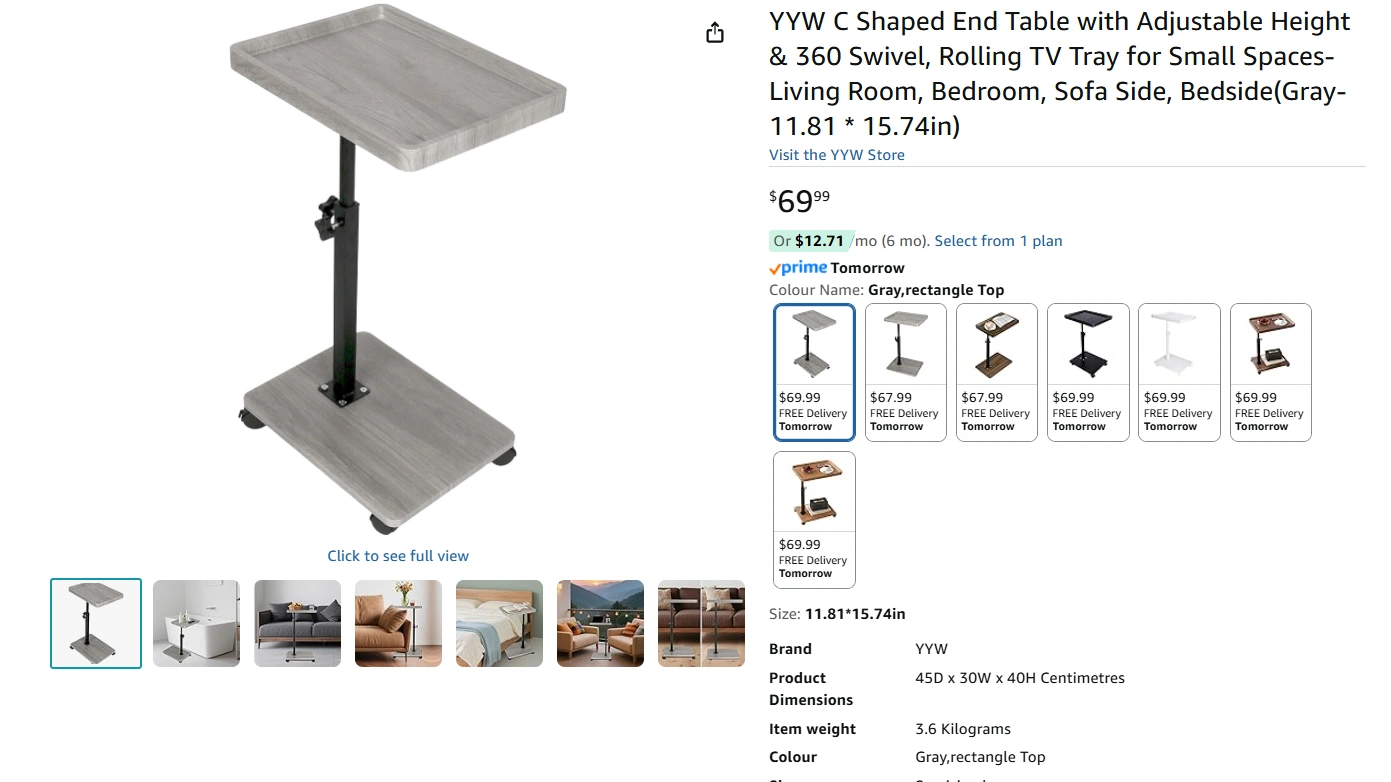
Task: View the bedside scene thumbnail
Action: [x=500, y=623]
